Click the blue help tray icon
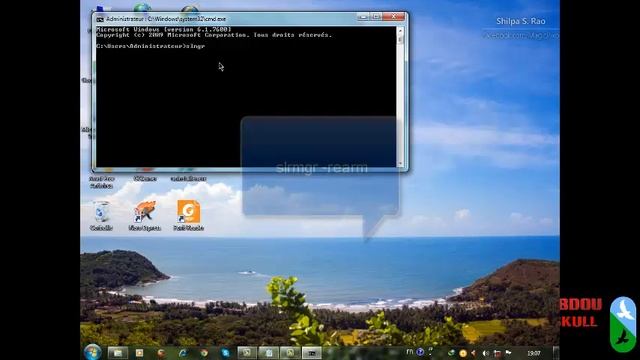640x360 pixels. (x=420, y=352)
